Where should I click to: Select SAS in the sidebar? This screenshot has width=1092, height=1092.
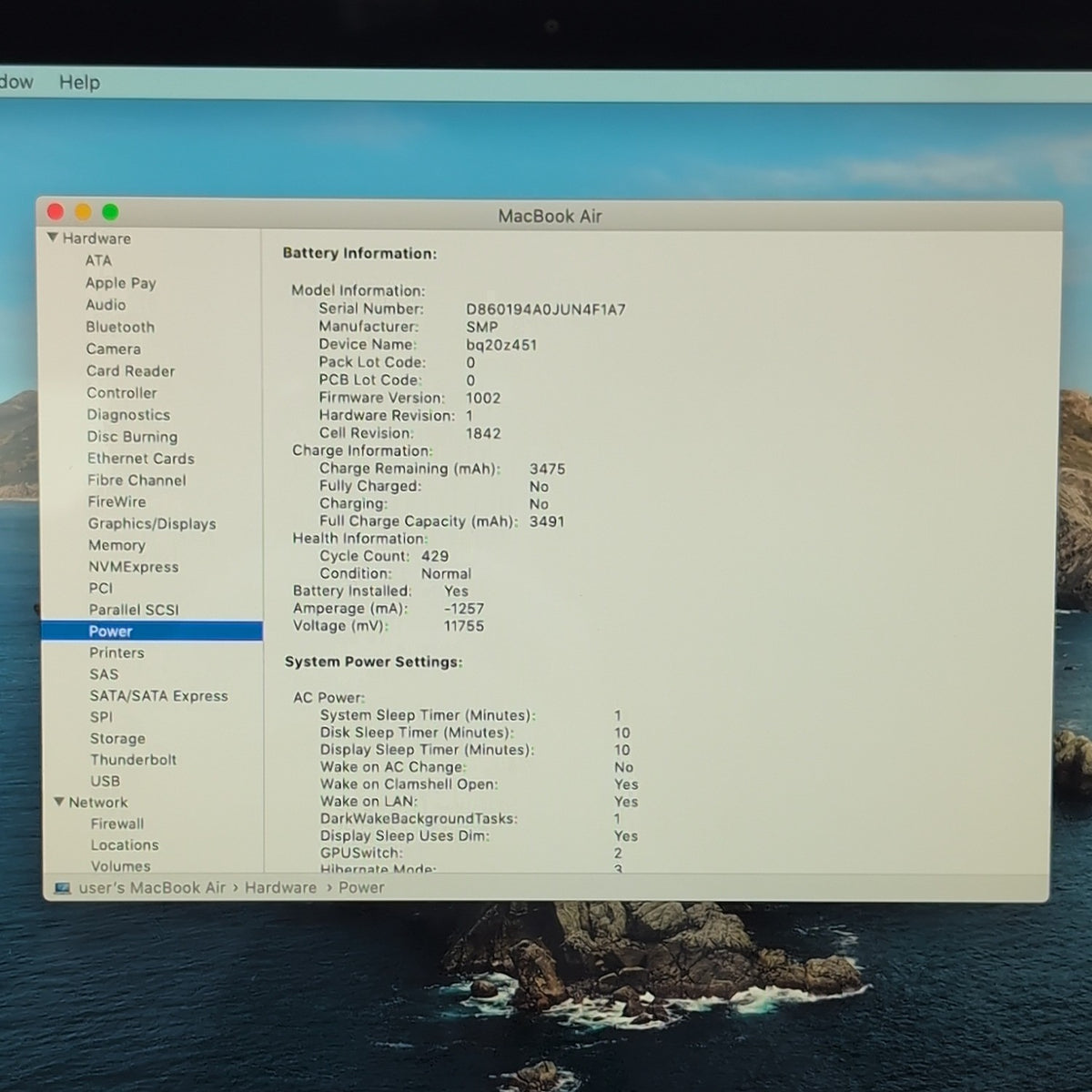pos(104,674)
